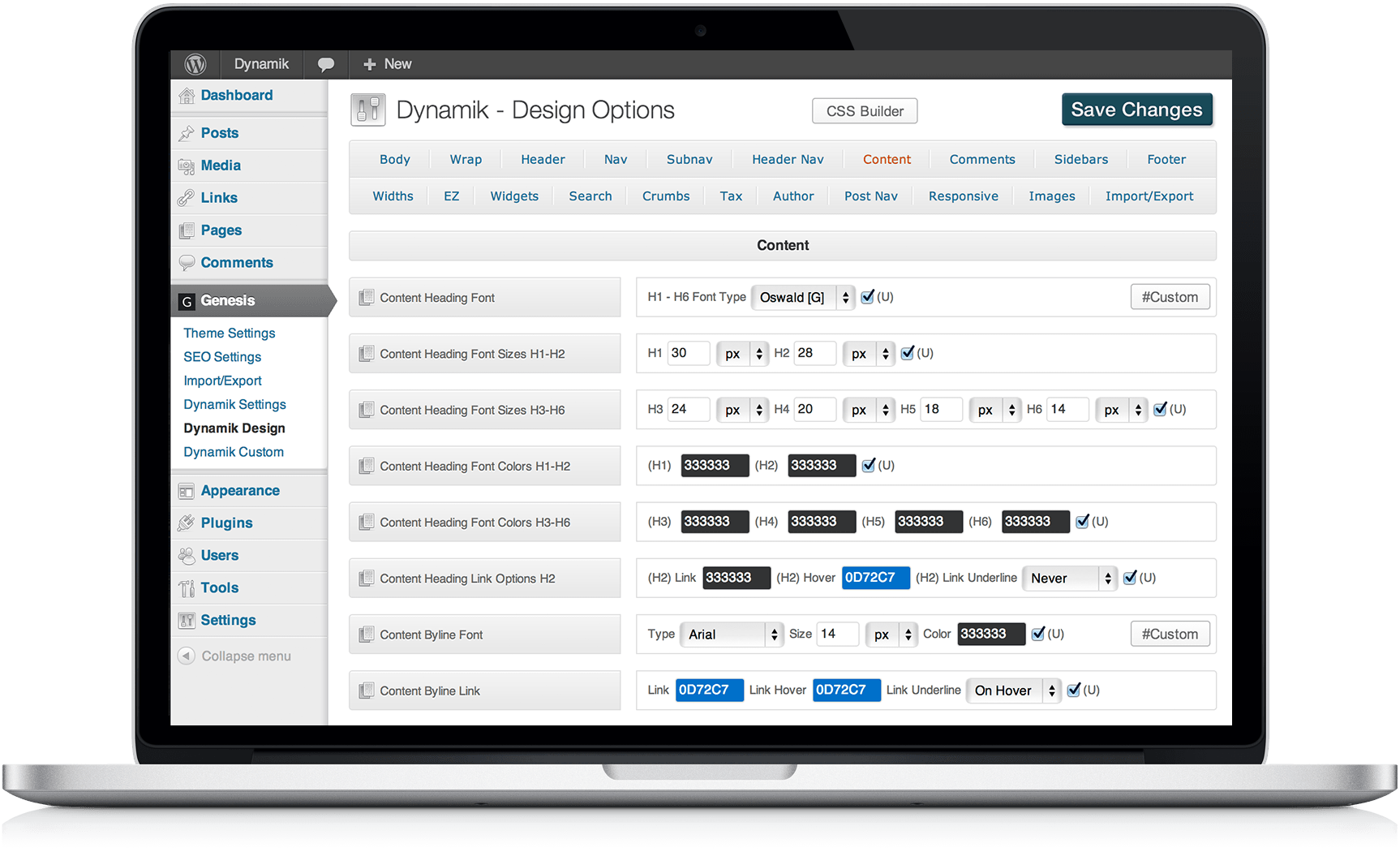
Task: Click the tooltip icon for Content Heading Font
Action: coord(367,298)
